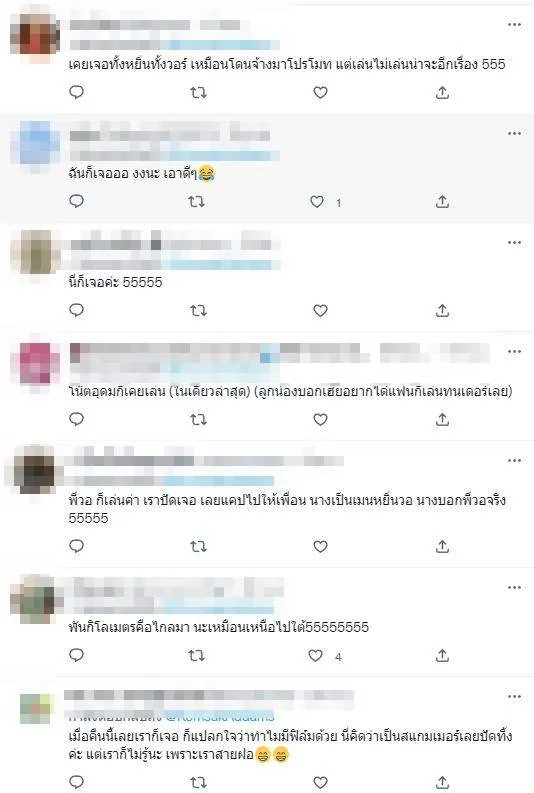
Task: Open the red-brown avatar of the first commenter
Action: pos(35,34)
